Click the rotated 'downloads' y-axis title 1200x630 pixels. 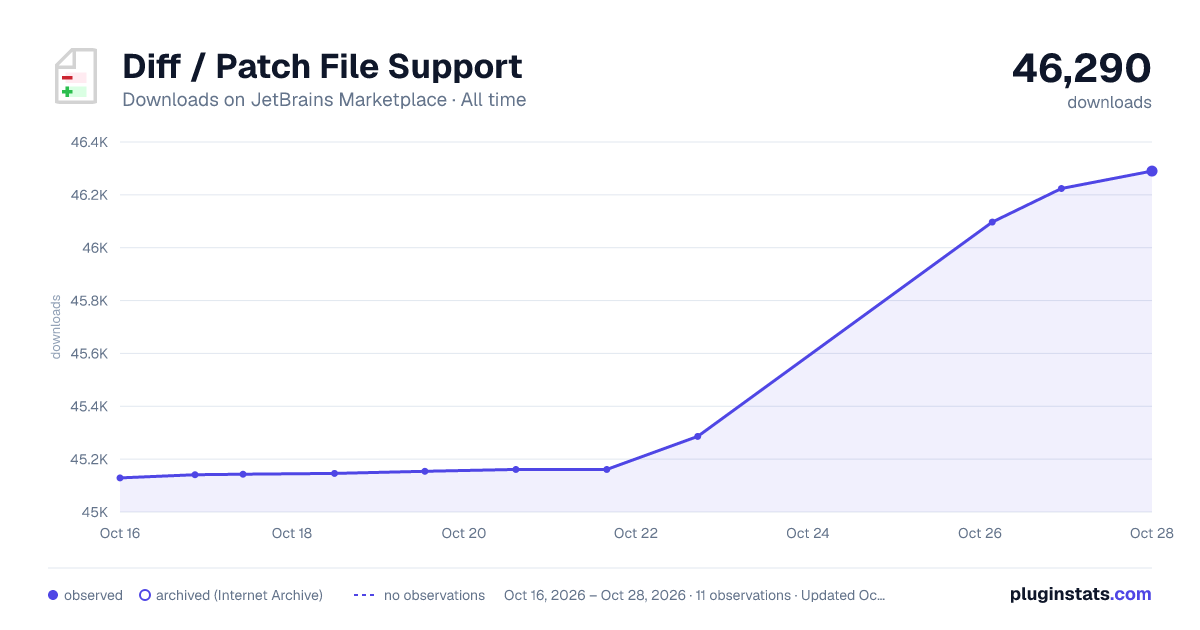(57, 327)
